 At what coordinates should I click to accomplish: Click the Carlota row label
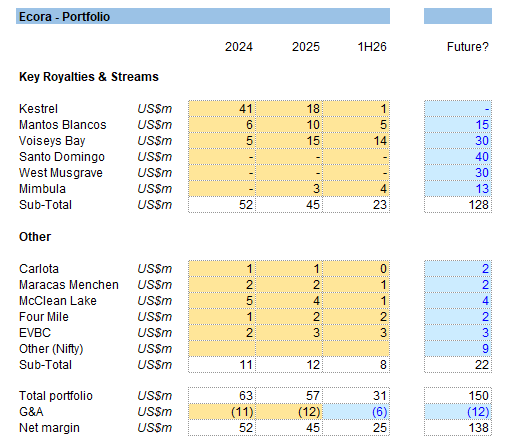tap(39, 269)
